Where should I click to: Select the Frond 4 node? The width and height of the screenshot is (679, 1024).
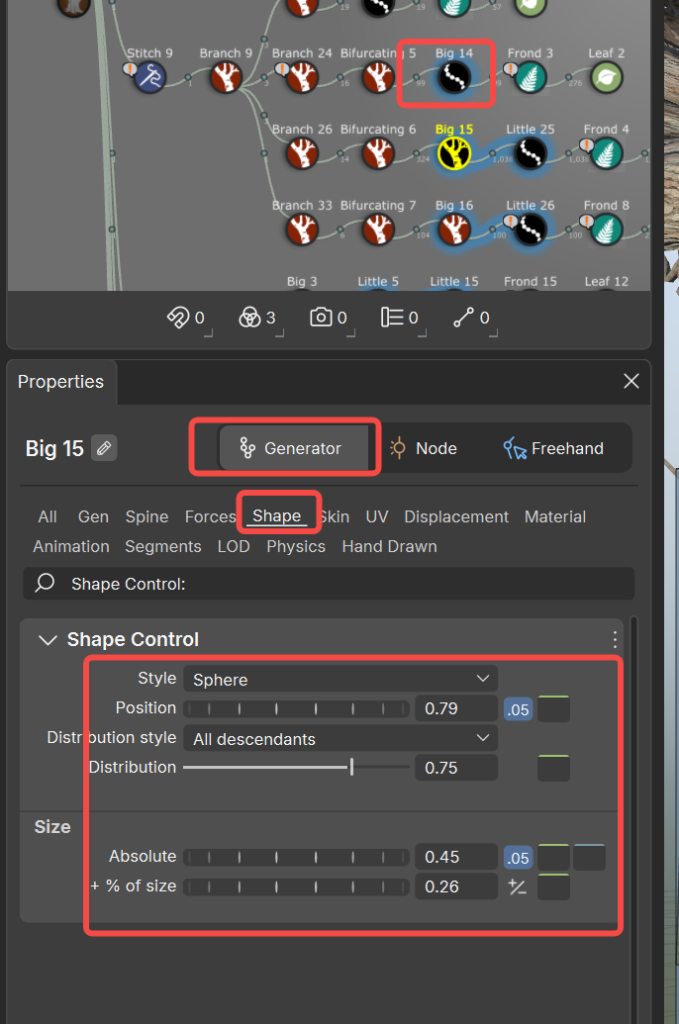[x=607, y=153]
